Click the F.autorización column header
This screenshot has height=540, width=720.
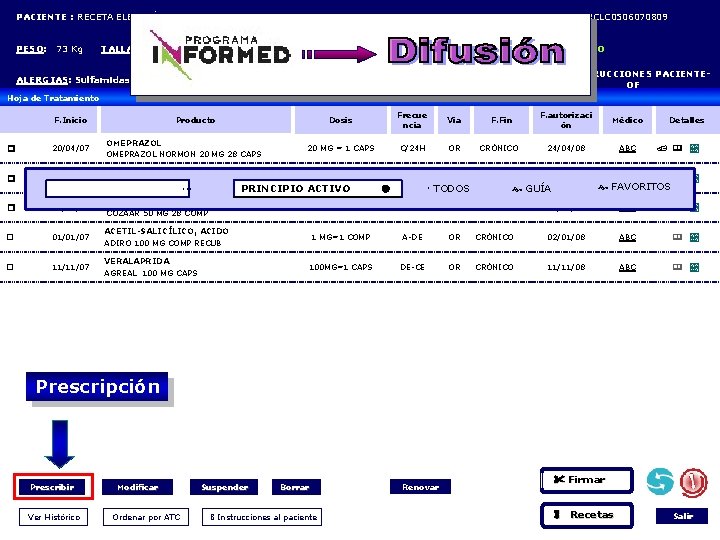coord(566,120)
